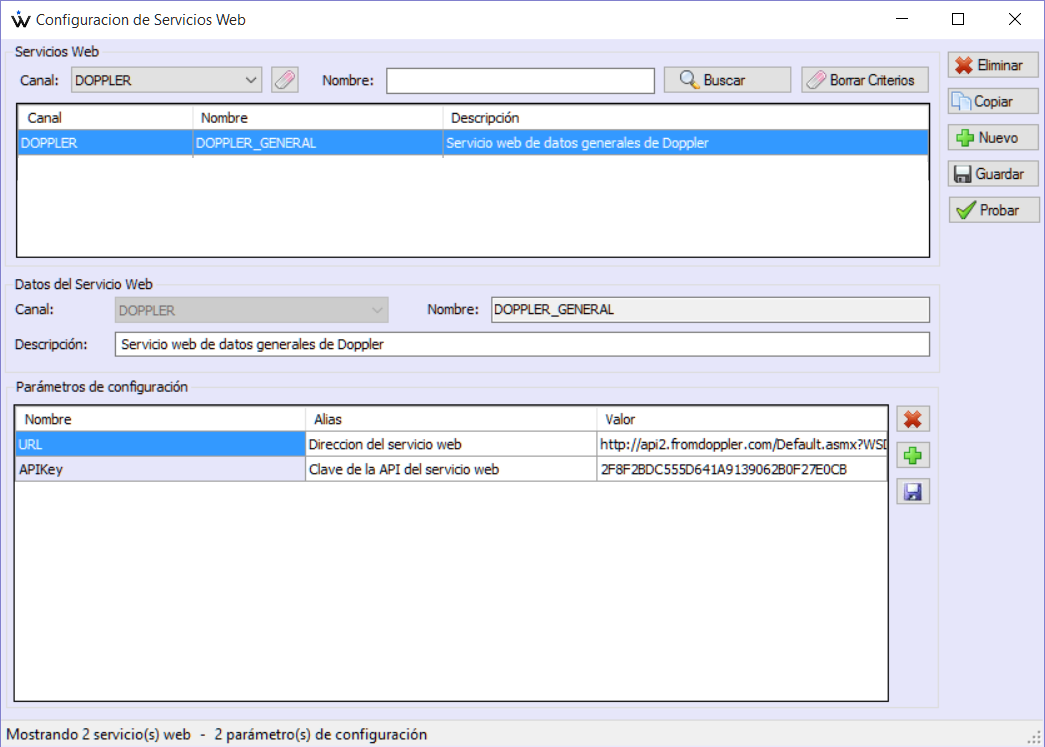The height and width of the screenshot is (747, 1045).
Task: Select the 'Servicio web de datos generales de Doppler' row cell
Action: pyautogui.click(x=686, y=143)
